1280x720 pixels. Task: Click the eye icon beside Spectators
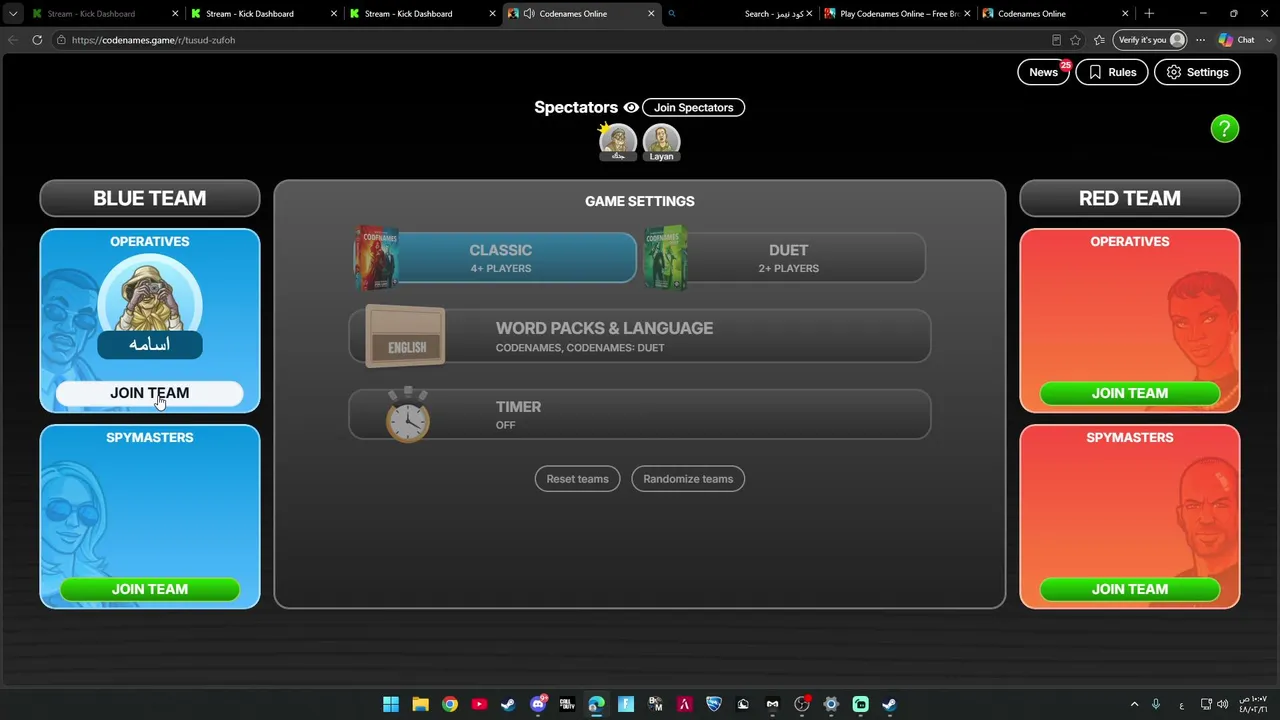click(631, 108)
